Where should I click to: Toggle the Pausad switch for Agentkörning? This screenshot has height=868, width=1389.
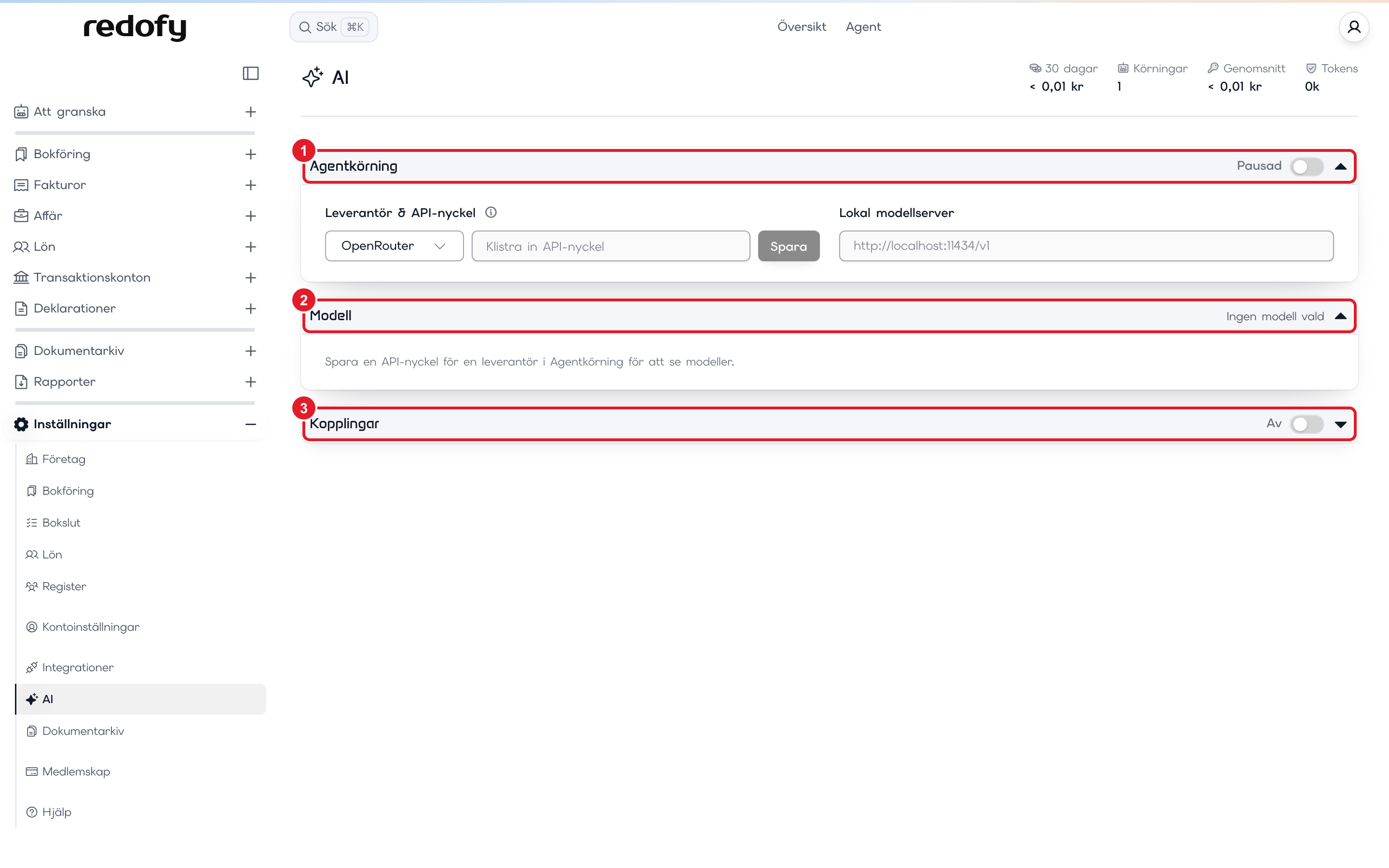click(1307, 166)
